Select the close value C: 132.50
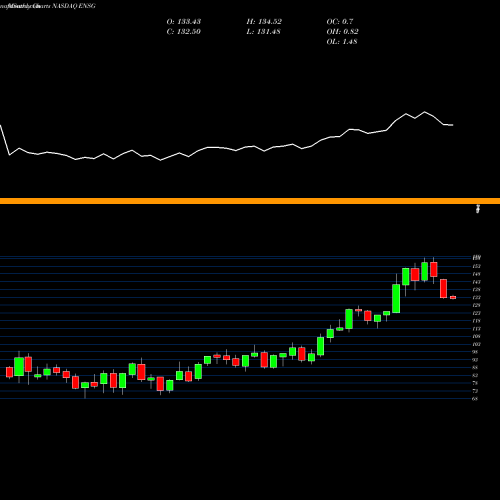Viewport: 500px width, 500px height. pos(184,32)
